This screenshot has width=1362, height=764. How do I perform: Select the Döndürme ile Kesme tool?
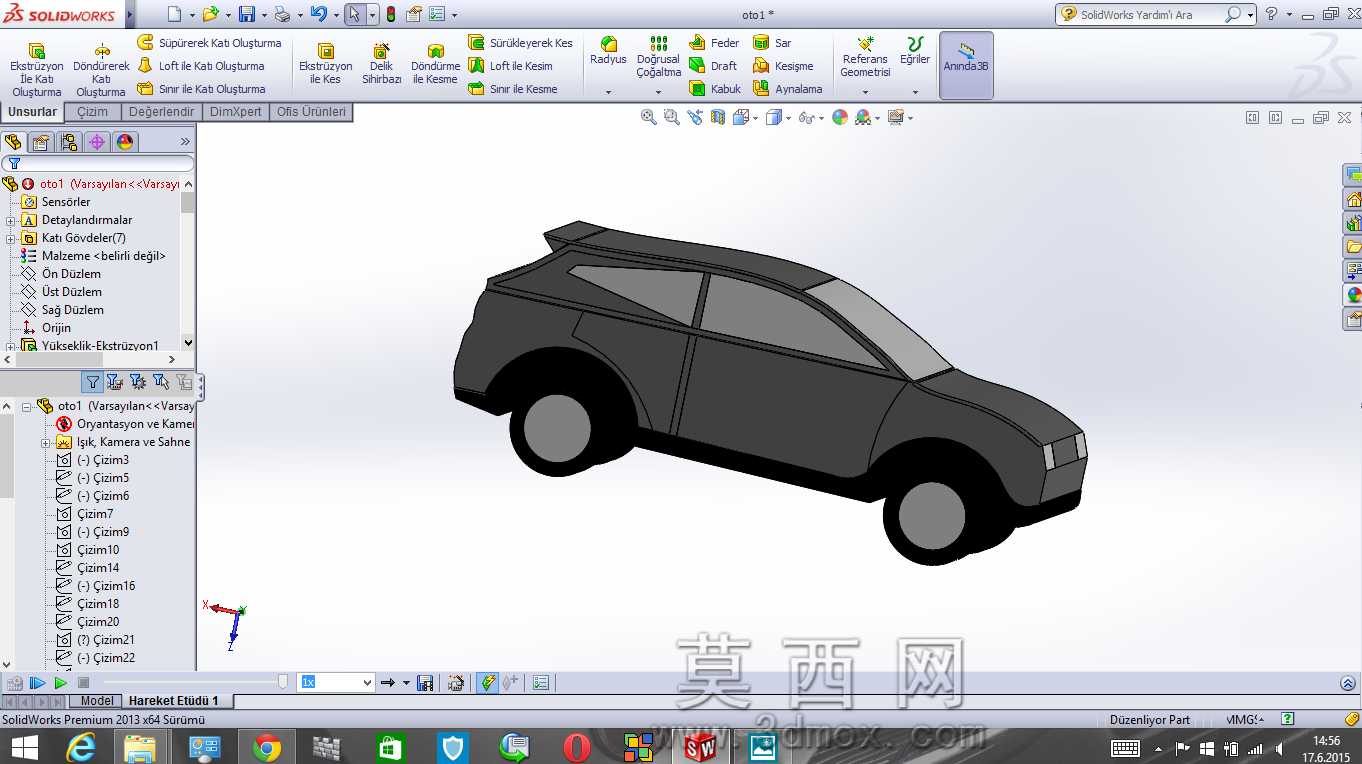click(x=435, y=63)
